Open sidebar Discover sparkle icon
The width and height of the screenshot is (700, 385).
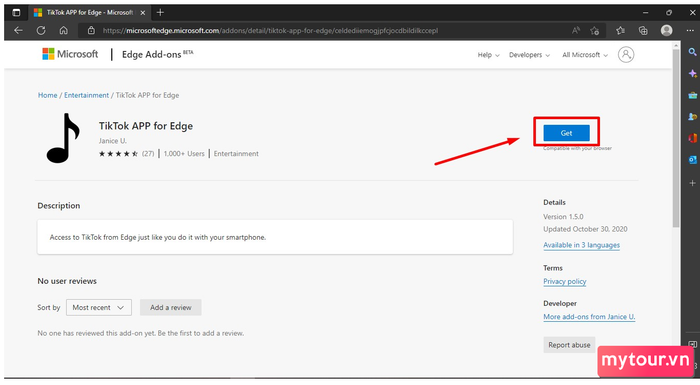pyautogui.click(x=692, y=74)
